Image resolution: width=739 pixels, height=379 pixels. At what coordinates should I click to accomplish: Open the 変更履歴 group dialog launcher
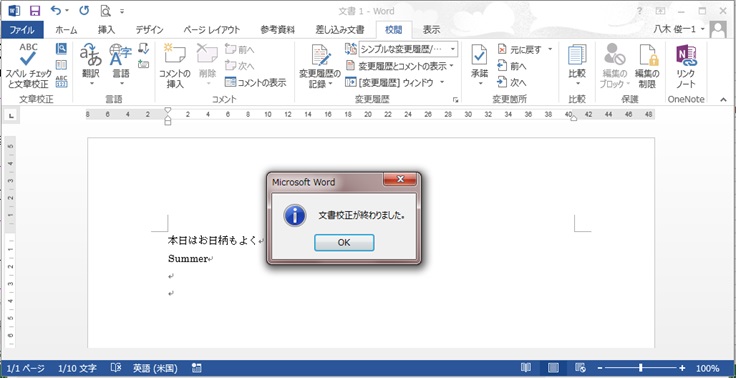[455, 99]
